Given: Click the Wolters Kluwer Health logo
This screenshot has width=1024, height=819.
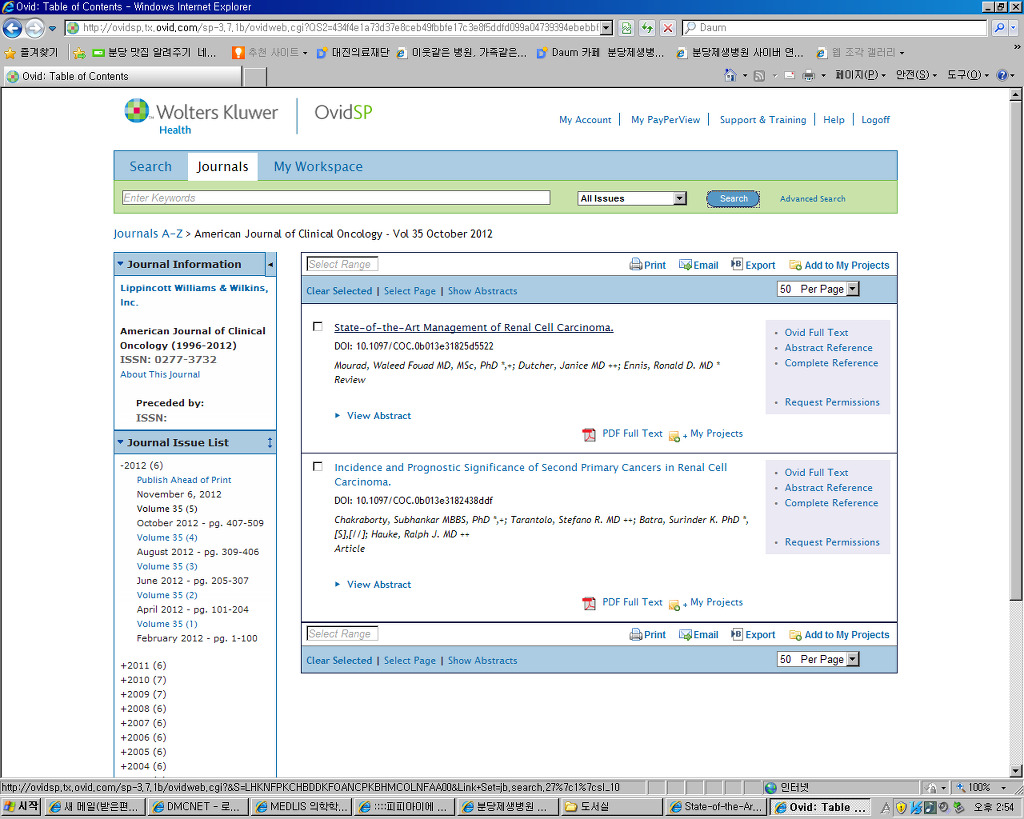Looking at the screenshot, I should point(202,116).
